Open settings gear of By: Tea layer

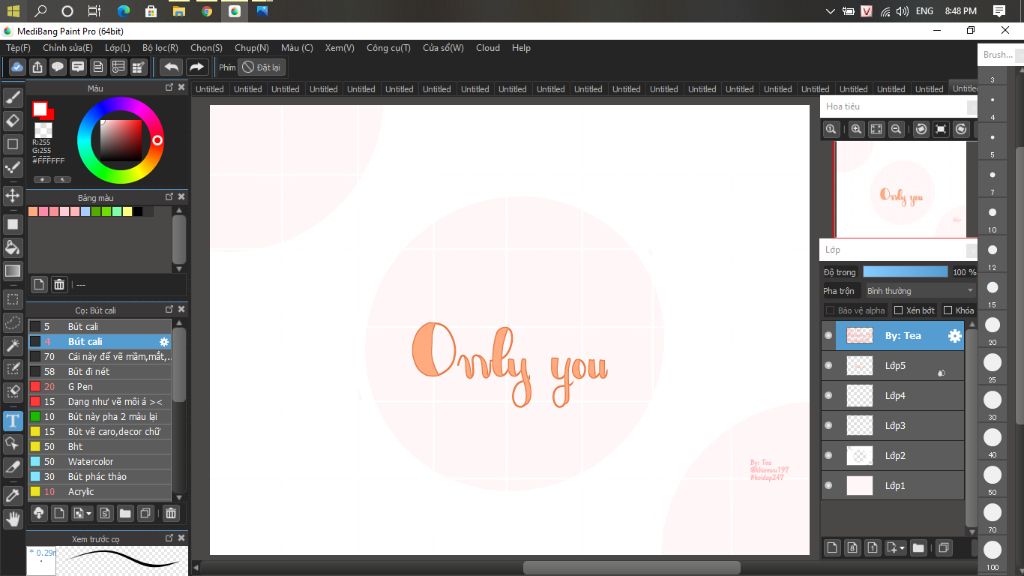(x=954, y=336)
